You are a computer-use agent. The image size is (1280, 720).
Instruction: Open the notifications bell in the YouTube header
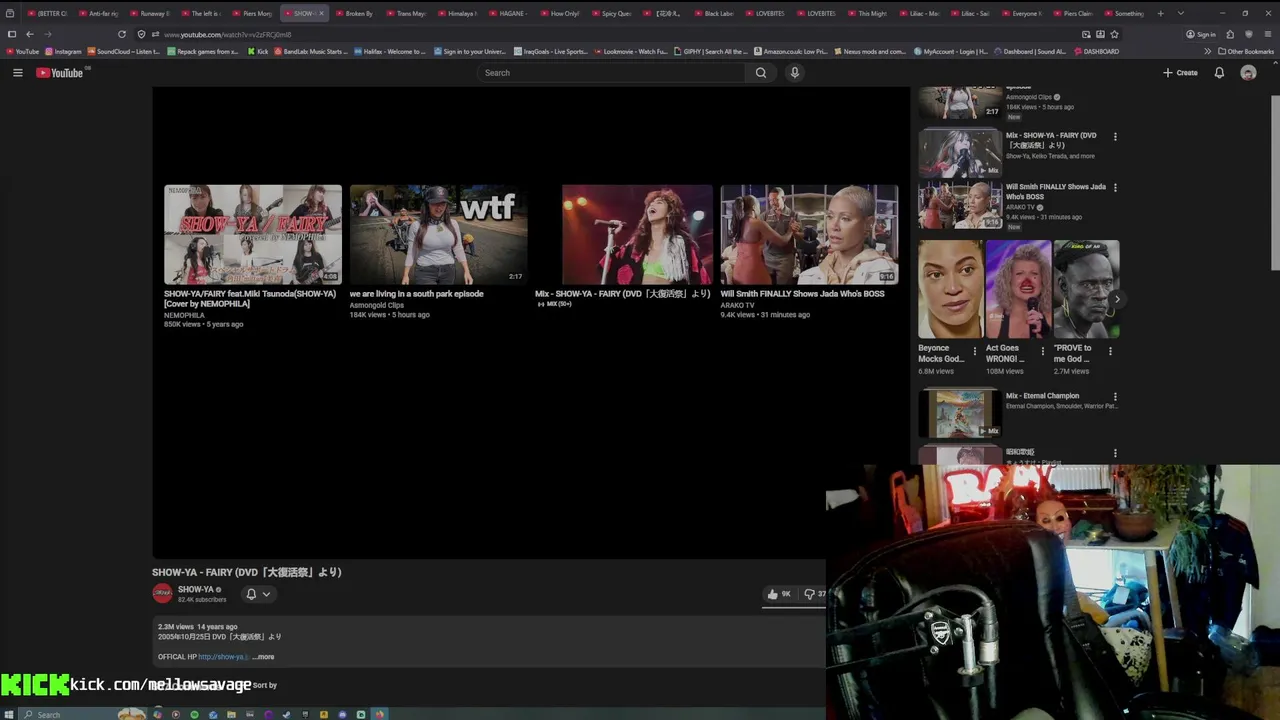pos(1219,73)
